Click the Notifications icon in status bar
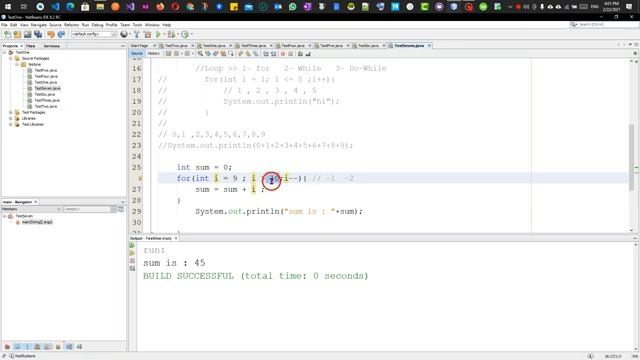This screenshot has height=360, width=640. (11, 356)
